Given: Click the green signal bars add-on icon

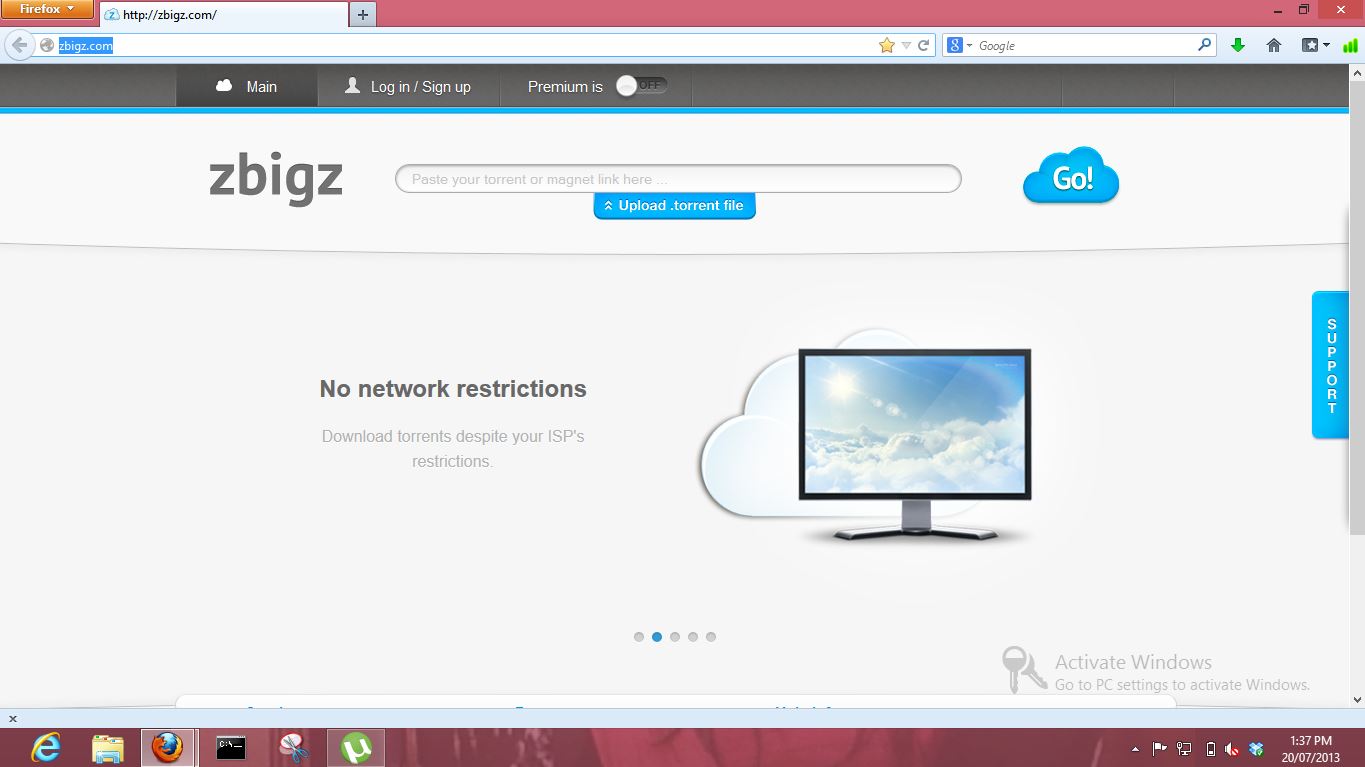Looking at the screenshot, I should pyautogui.click(x=1351, y=45).
